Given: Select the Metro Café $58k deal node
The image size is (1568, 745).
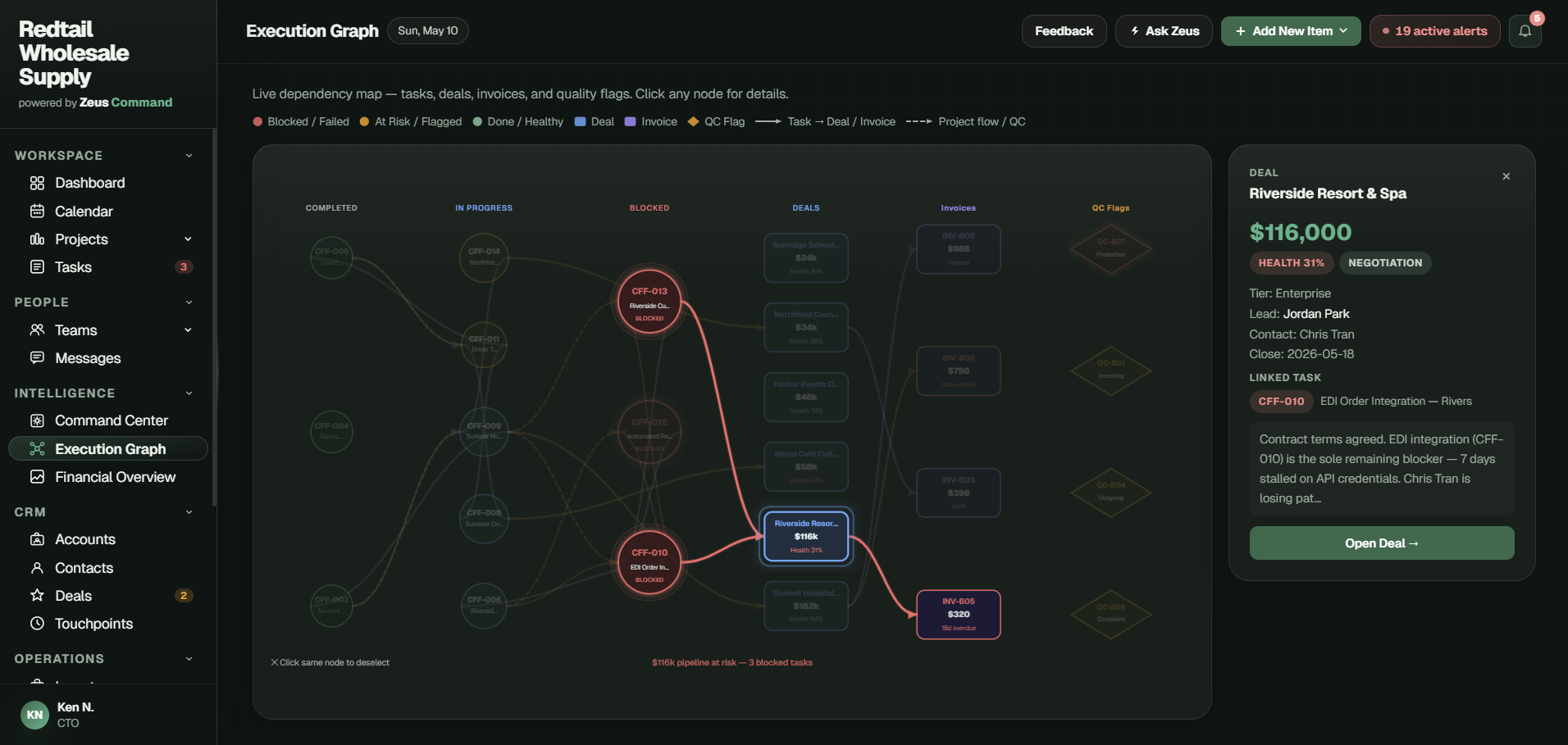Looking at the screenshot, I should point(806,466).
